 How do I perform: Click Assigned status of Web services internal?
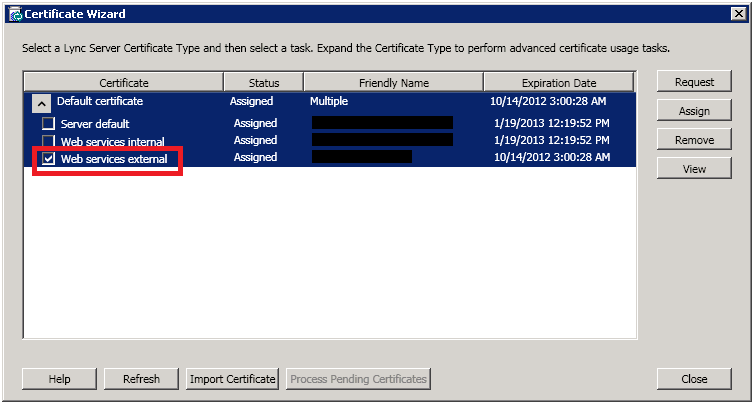click(x=255, y=140)
